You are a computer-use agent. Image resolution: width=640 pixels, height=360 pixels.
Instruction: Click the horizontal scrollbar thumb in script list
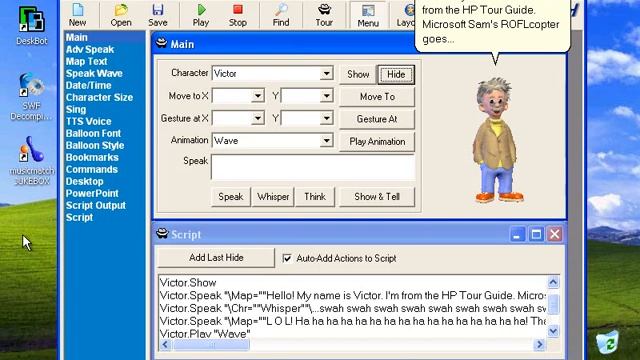click(x=211, y=345)
